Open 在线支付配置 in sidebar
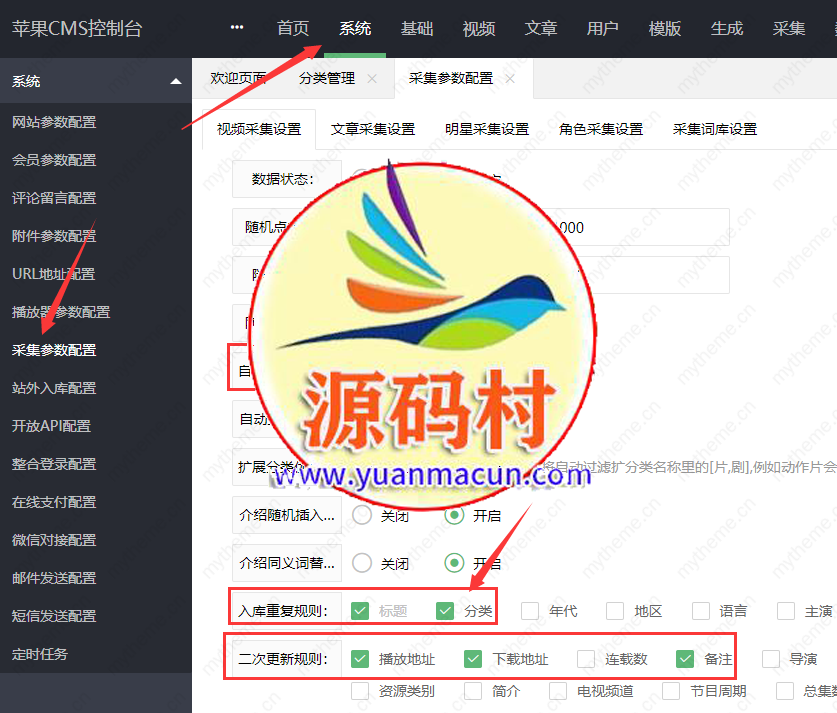This screenshot has height=713, width=837. click(54, 502)
